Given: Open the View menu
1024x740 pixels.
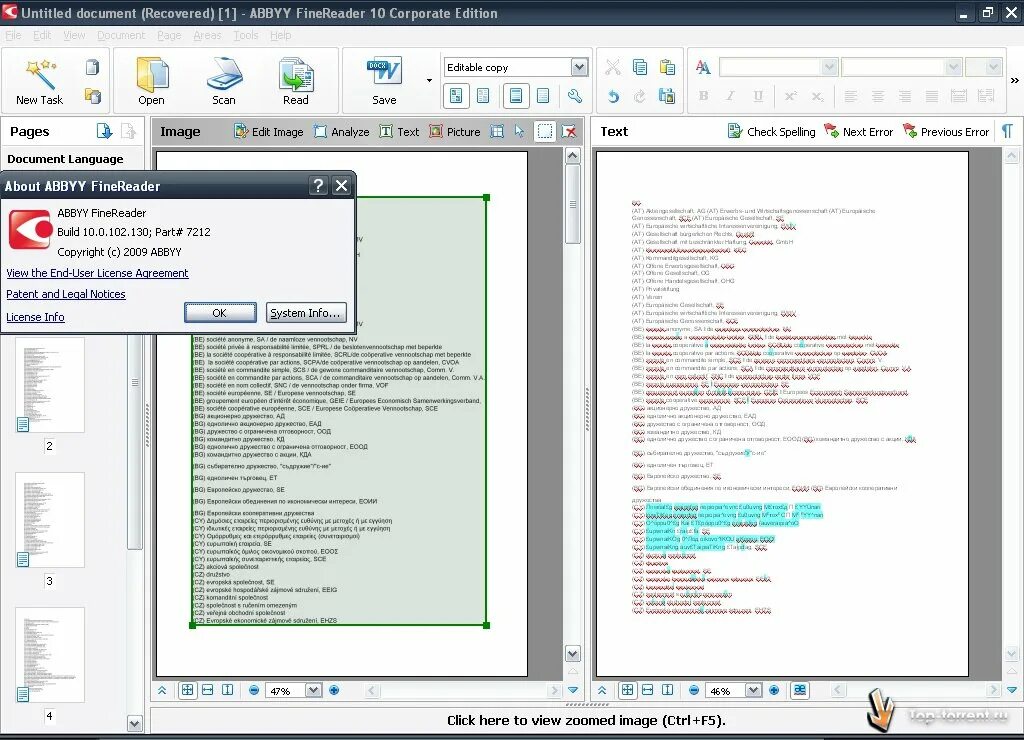Looking at the screenshot, I should point(74,35).
